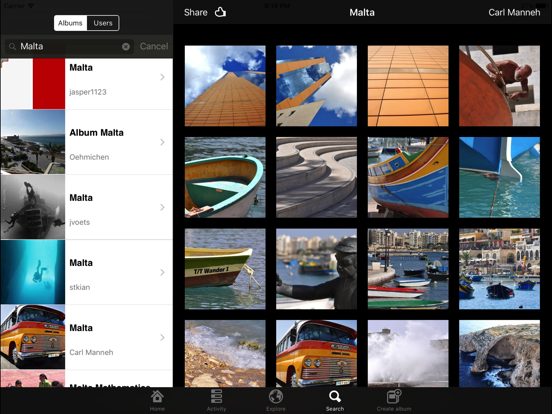Open the Malta album by stkian
552x414 pixels.
pyautogui.click(x=87, y=272)
